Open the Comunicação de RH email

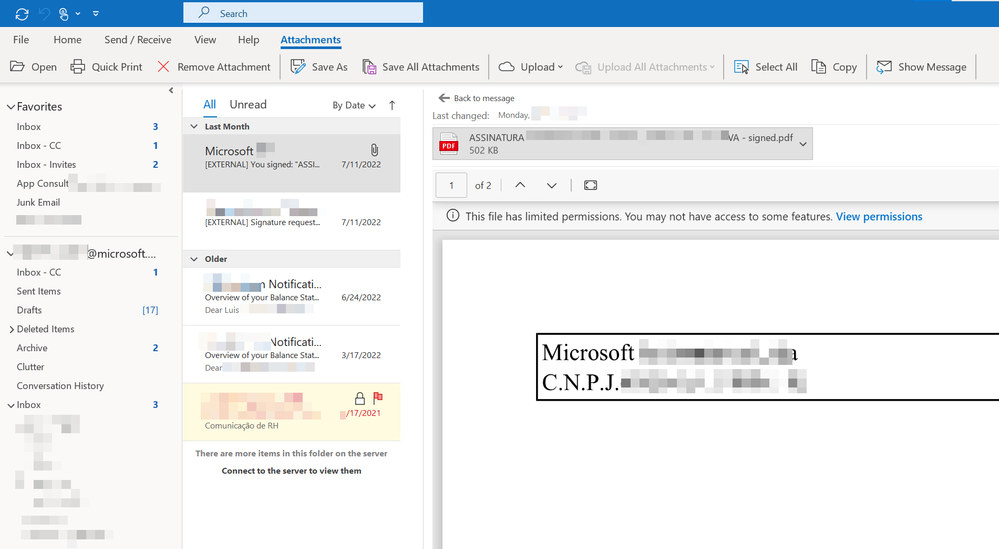292,412
